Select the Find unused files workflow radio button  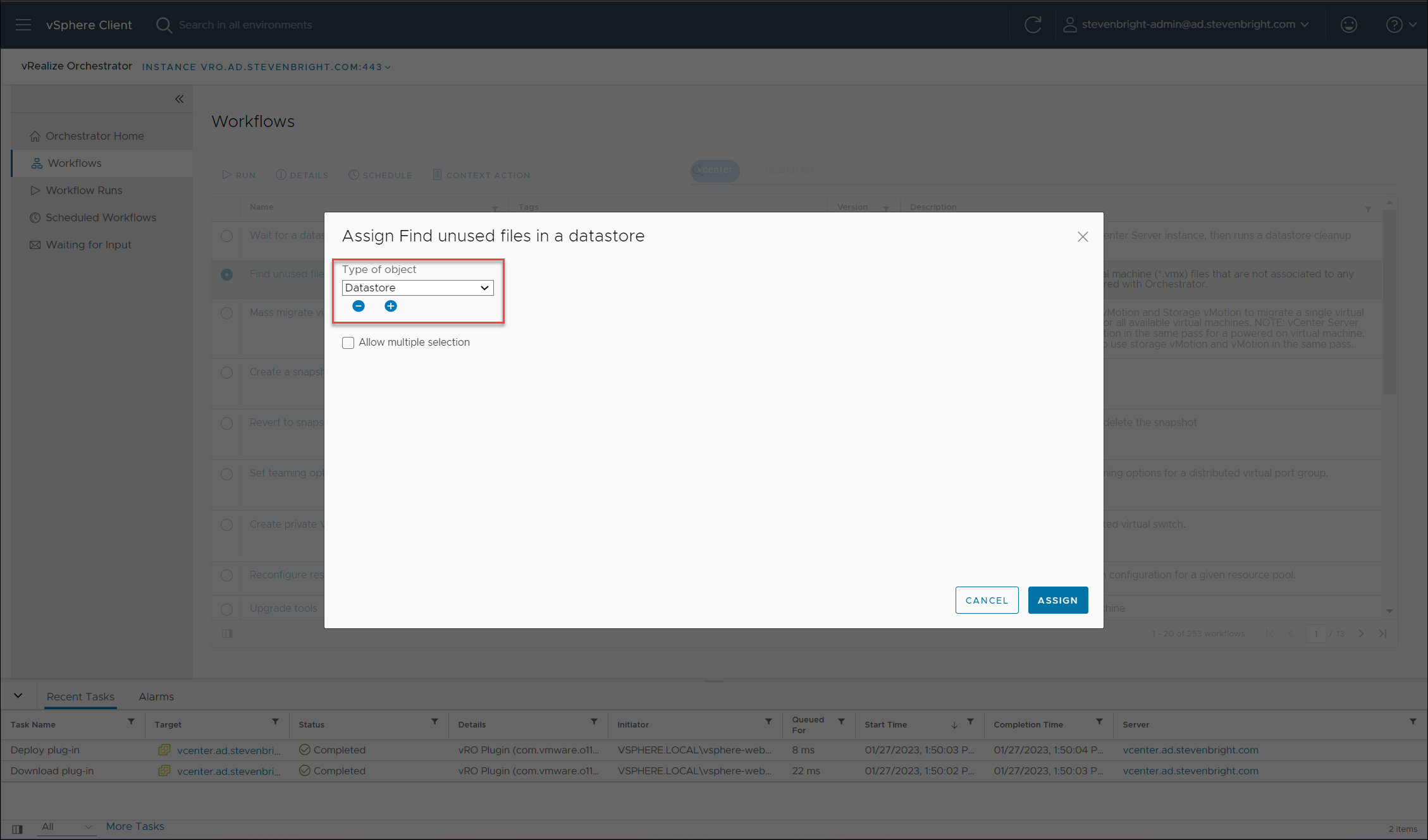point(227,274)
